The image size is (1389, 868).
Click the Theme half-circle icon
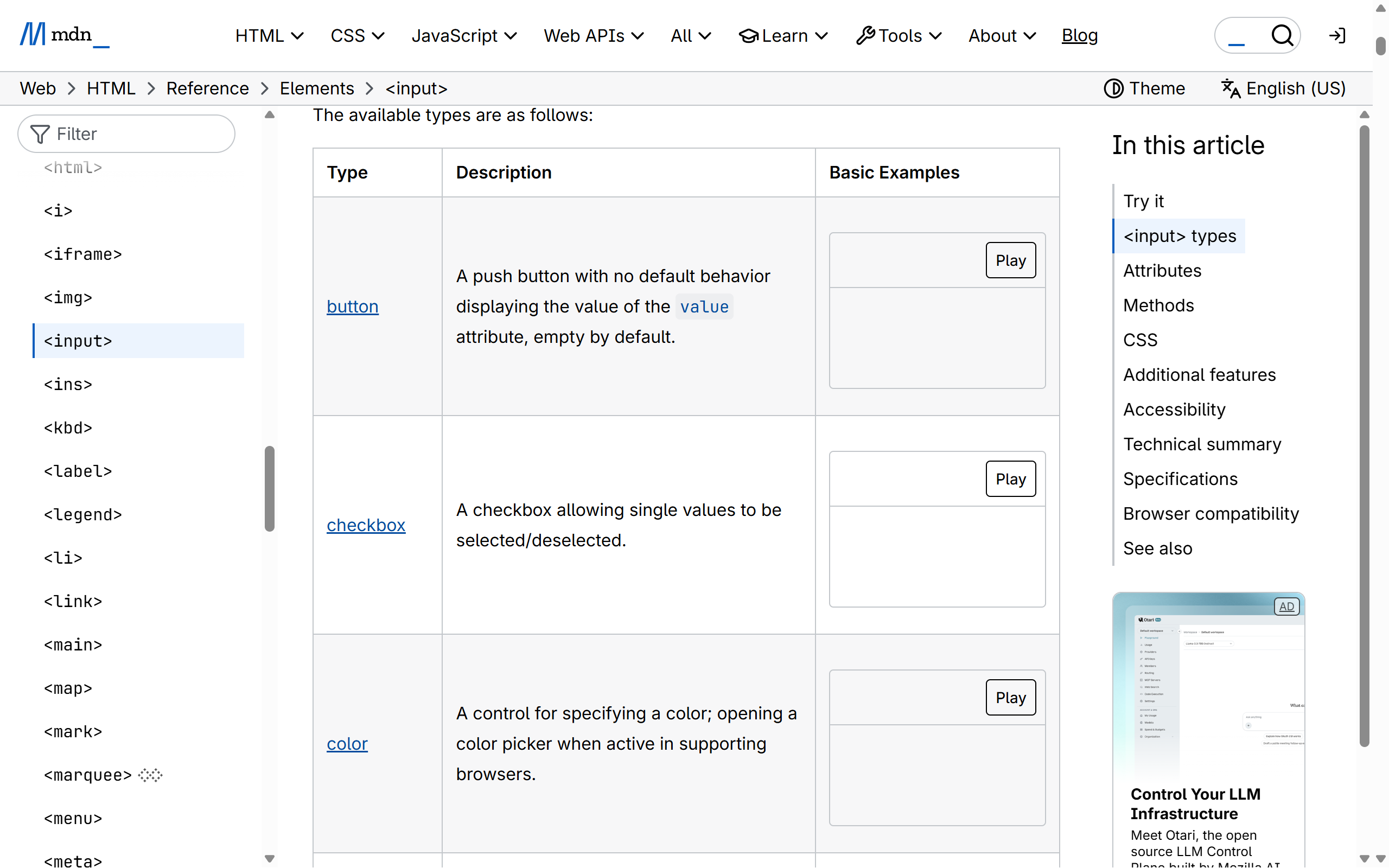(1113, 88)
